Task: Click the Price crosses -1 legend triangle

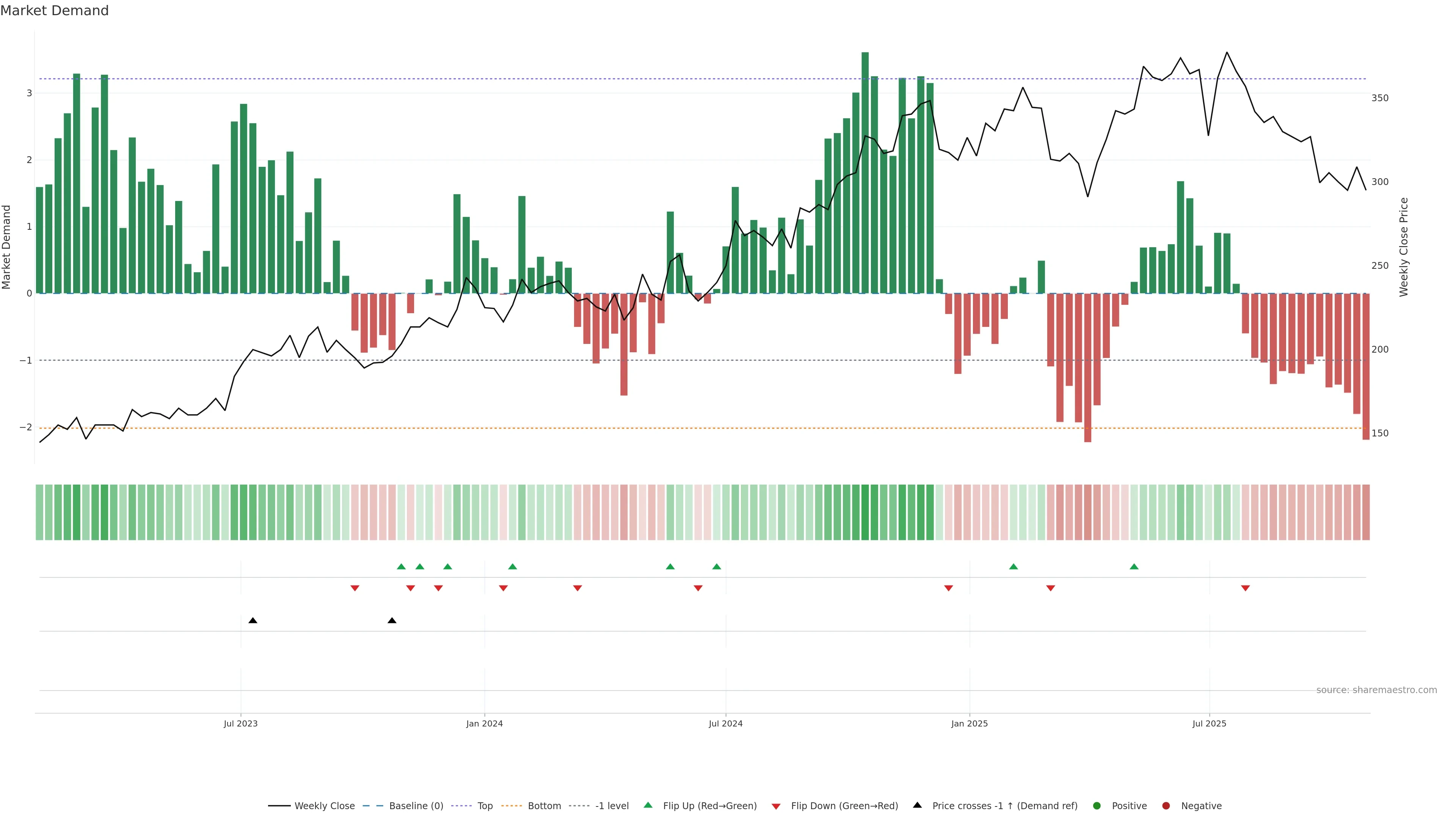Action: (917, 805)
